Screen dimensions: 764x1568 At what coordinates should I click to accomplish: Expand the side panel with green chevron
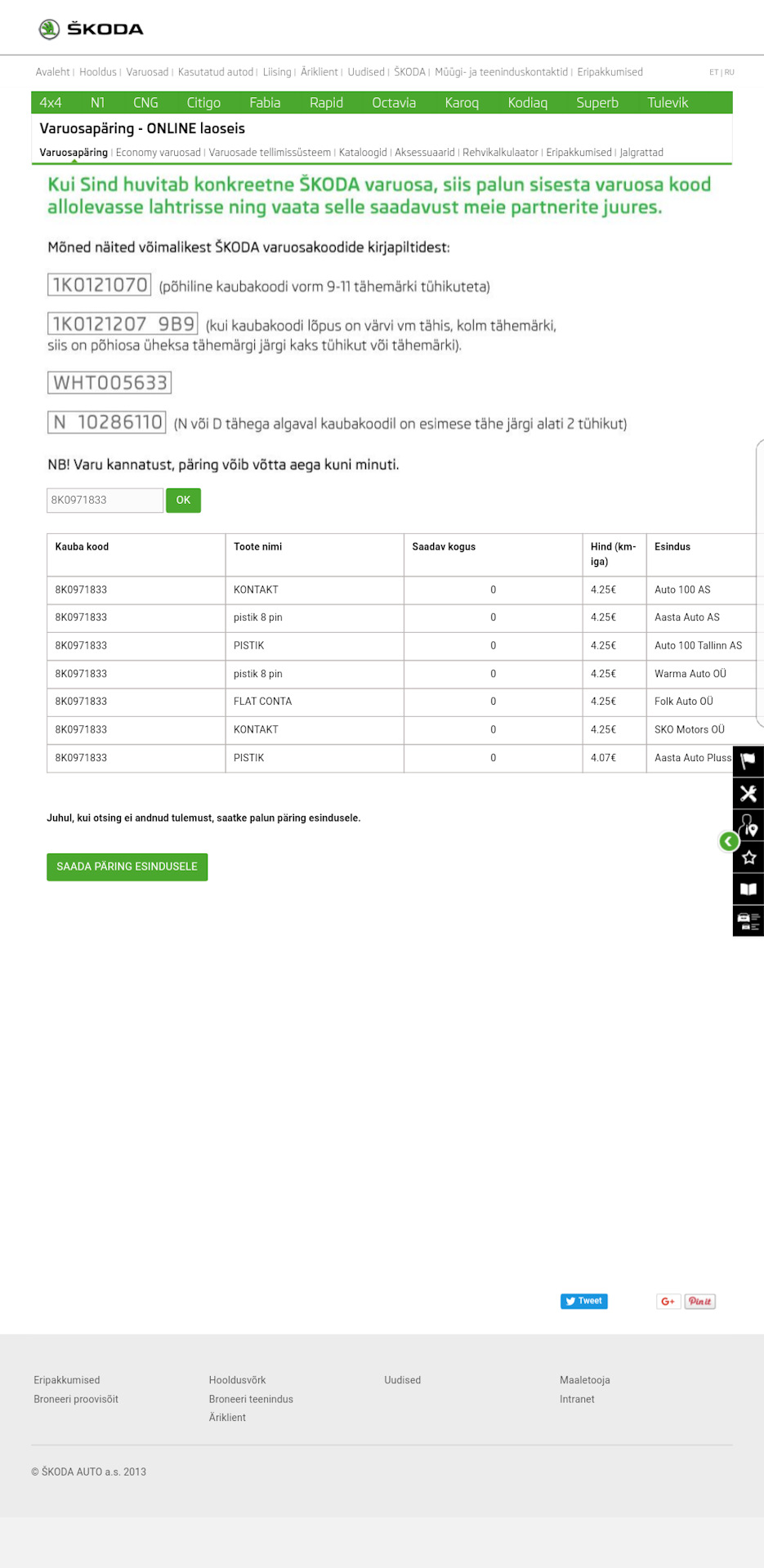click(729, 841)
